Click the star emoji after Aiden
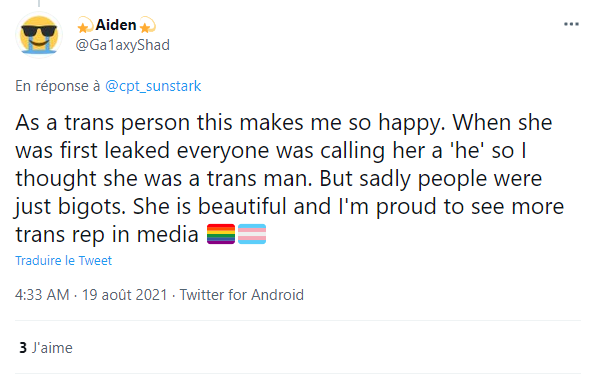This screenshot has width=595, height=375. [147, 25]
